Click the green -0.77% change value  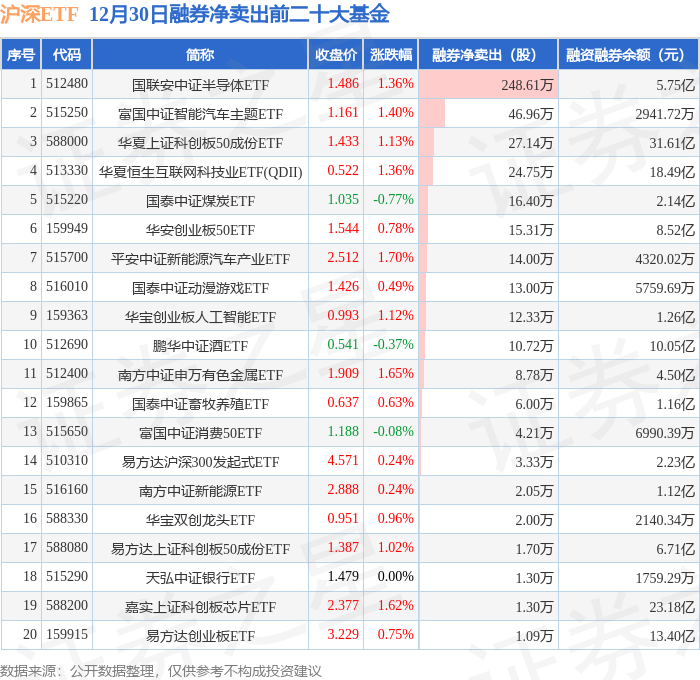(x=393, y=199)
